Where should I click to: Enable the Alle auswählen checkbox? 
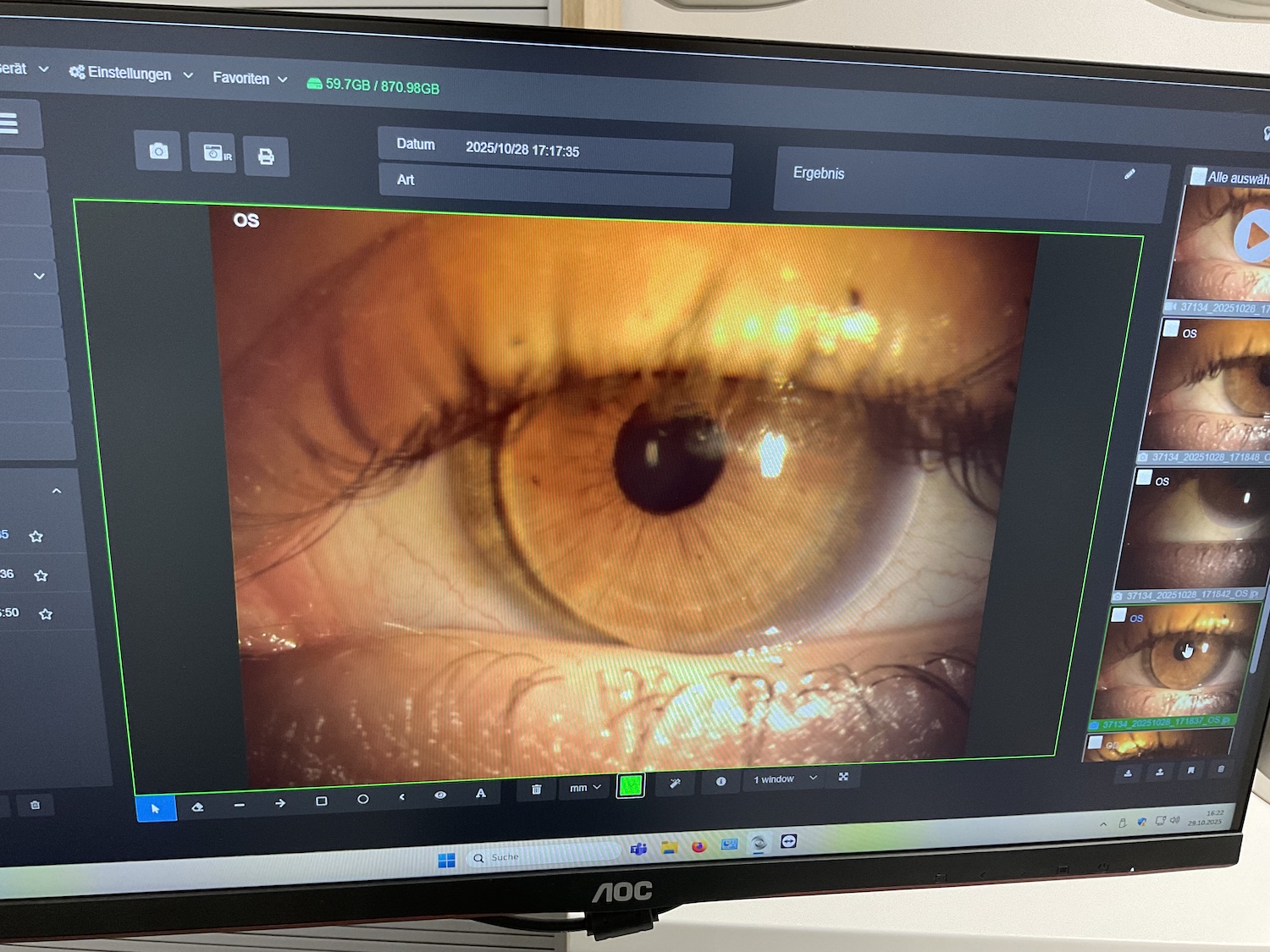[x=1198, y=177]
